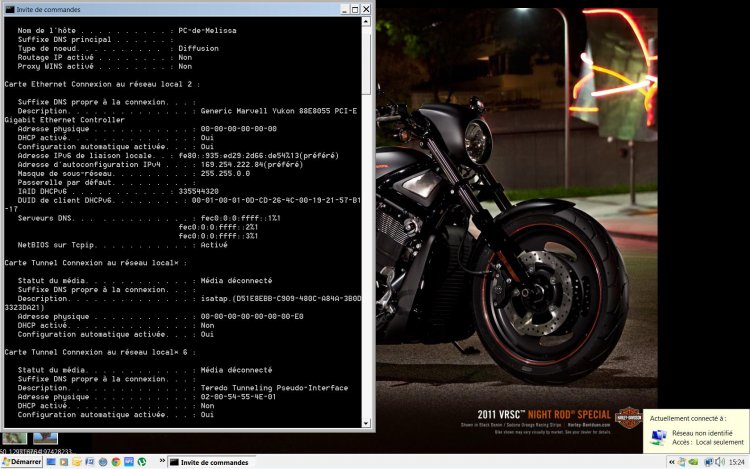Click physical address 00-00-00-00-00-00-00-E0
Image resolution: width=750 pixels, height=469 pixels.
click(x=252, y=316)
